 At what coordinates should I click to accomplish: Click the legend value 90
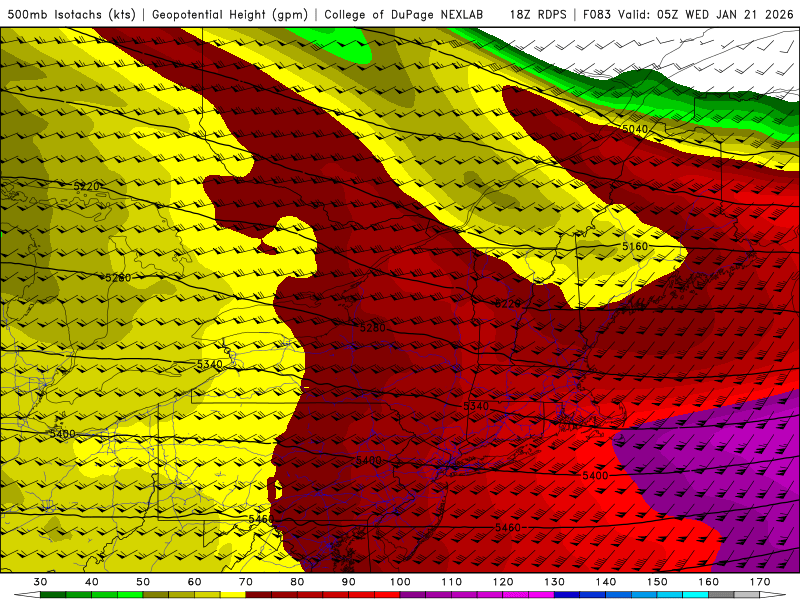pyautogui.click(x=348, y=582)
